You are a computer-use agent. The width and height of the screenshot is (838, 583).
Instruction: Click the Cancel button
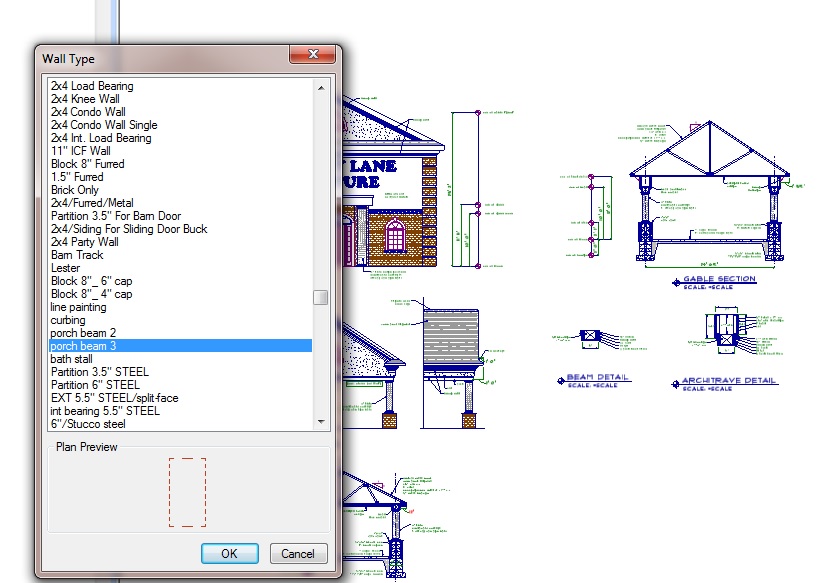point(298,553)
